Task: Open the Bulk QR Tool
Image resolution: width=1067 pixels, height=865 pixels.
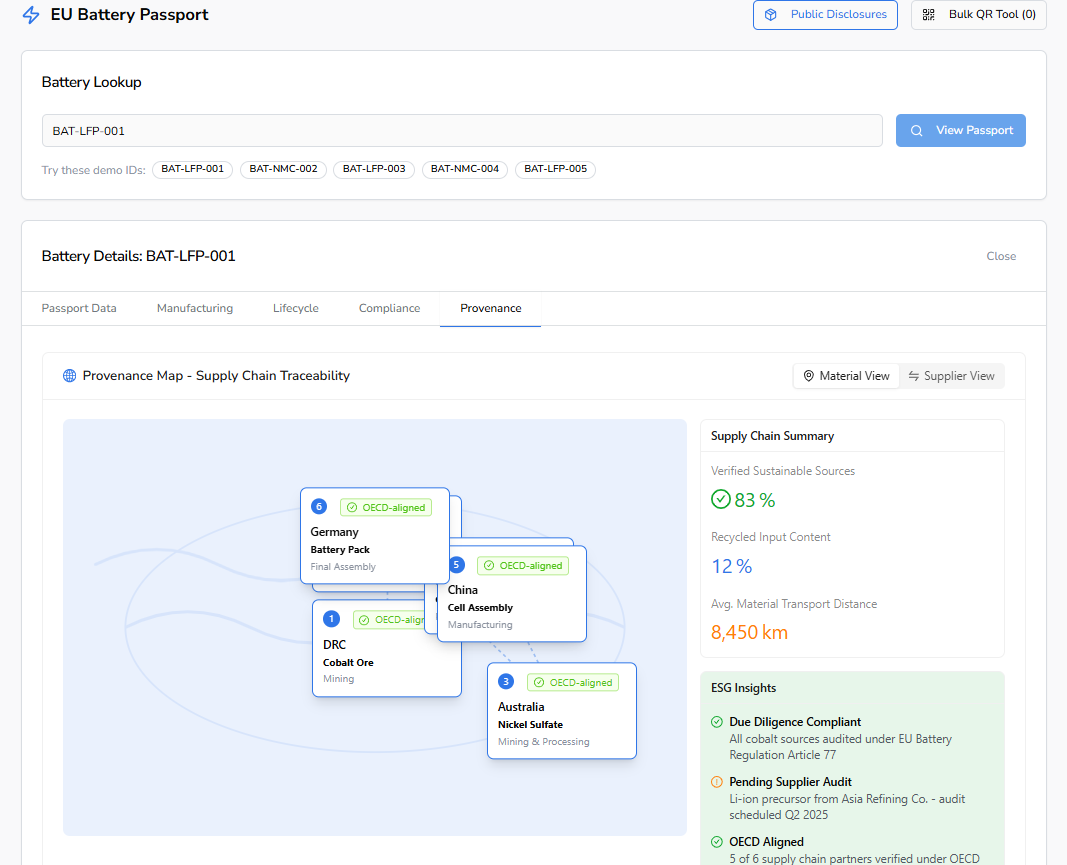Action: pos(979,15)
